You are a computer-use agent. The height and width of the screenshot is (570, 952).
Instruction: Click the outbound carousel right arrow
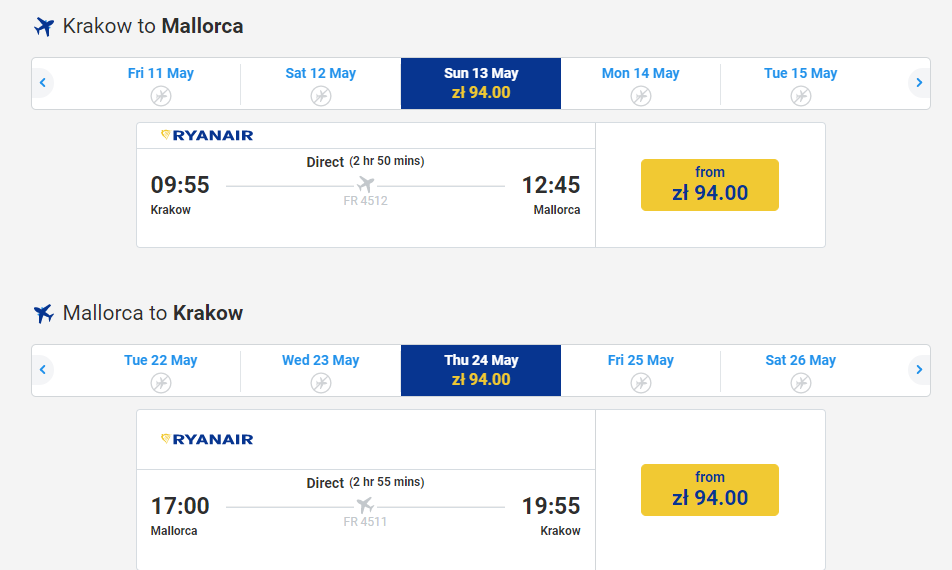click(919, 83)
